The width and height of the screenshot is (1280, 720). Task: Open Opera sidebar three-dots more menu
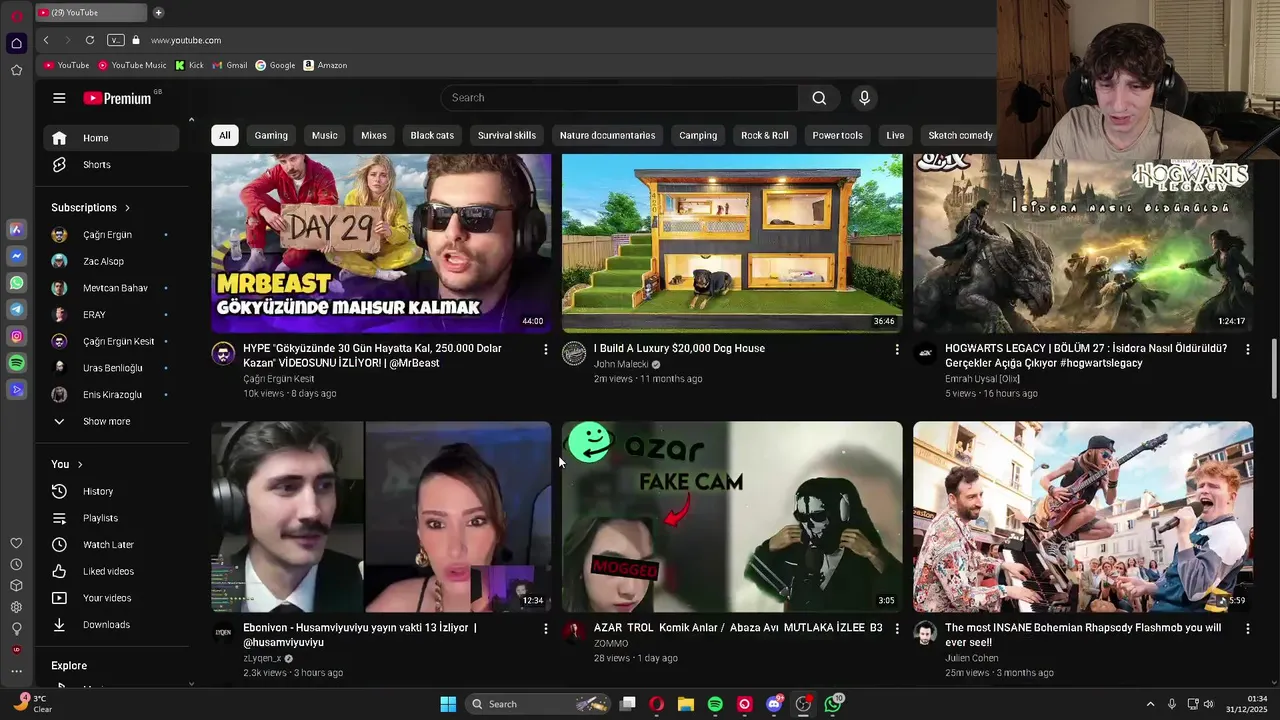coord(16,671)
